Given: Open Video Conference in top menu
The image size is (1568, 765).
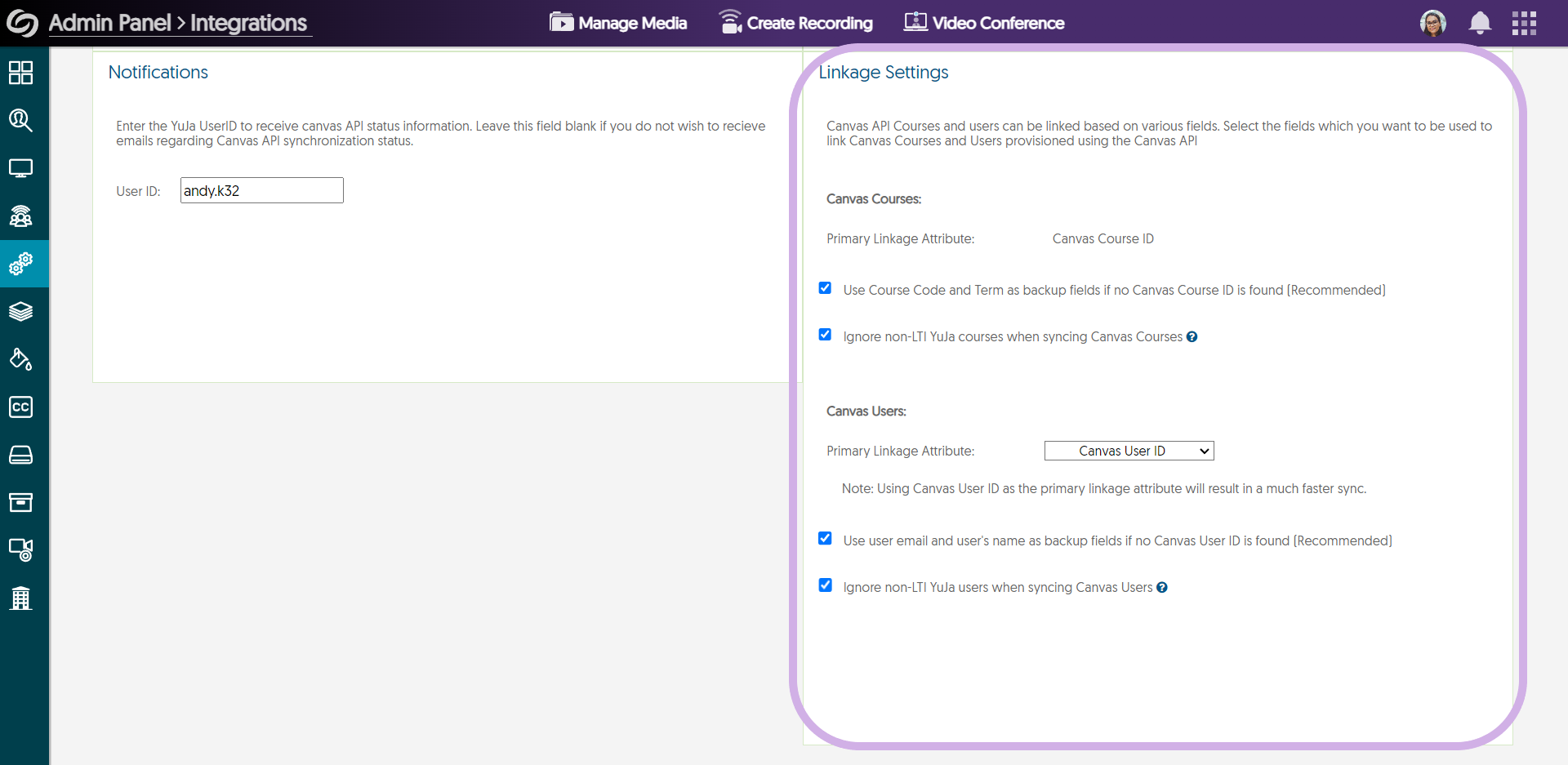Looking at the screenshot, I should 984,23.
